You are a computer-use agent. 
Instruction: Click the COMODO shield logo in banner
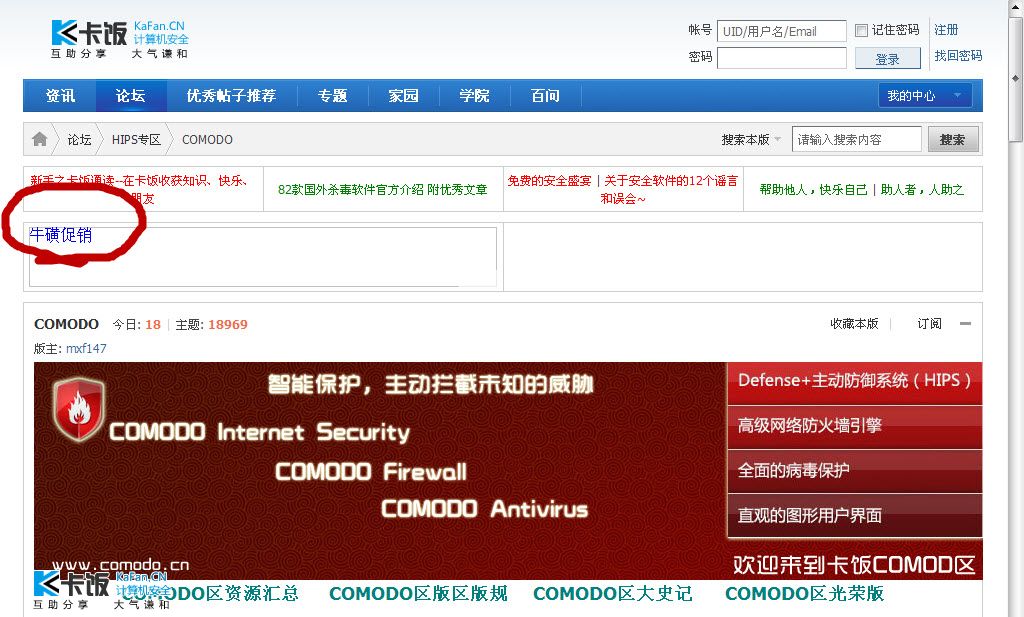tap(78, 409)
